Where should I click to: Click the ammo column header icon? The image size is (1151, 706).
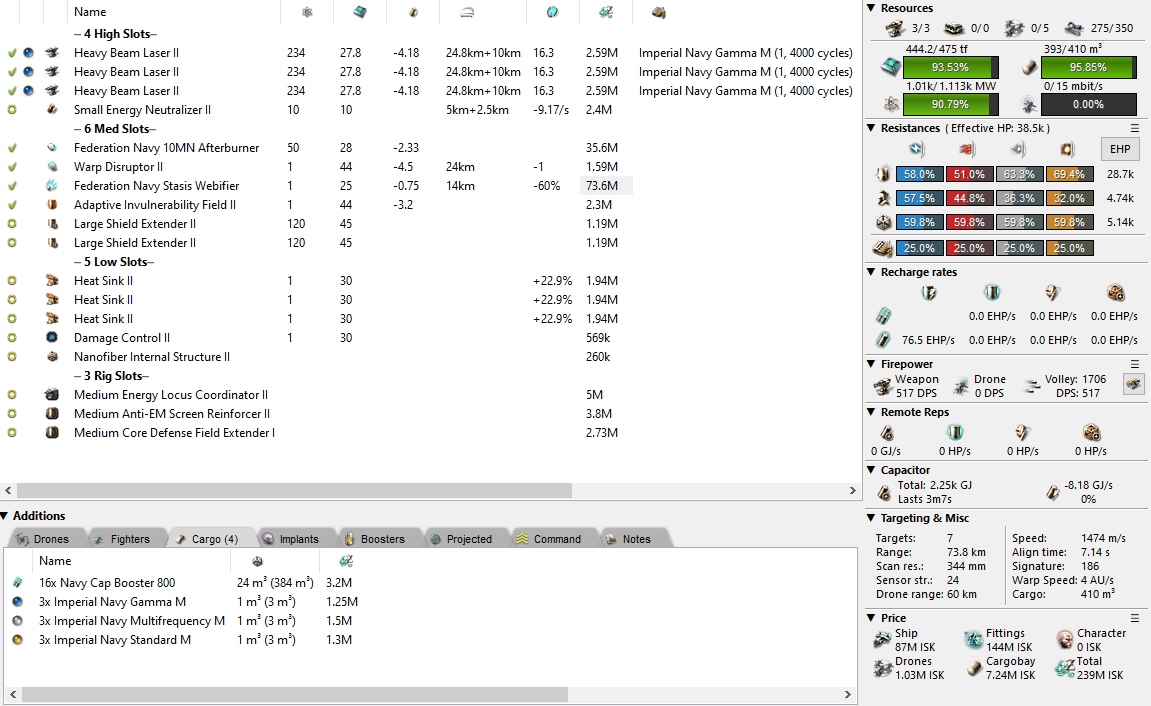(658, 12)
